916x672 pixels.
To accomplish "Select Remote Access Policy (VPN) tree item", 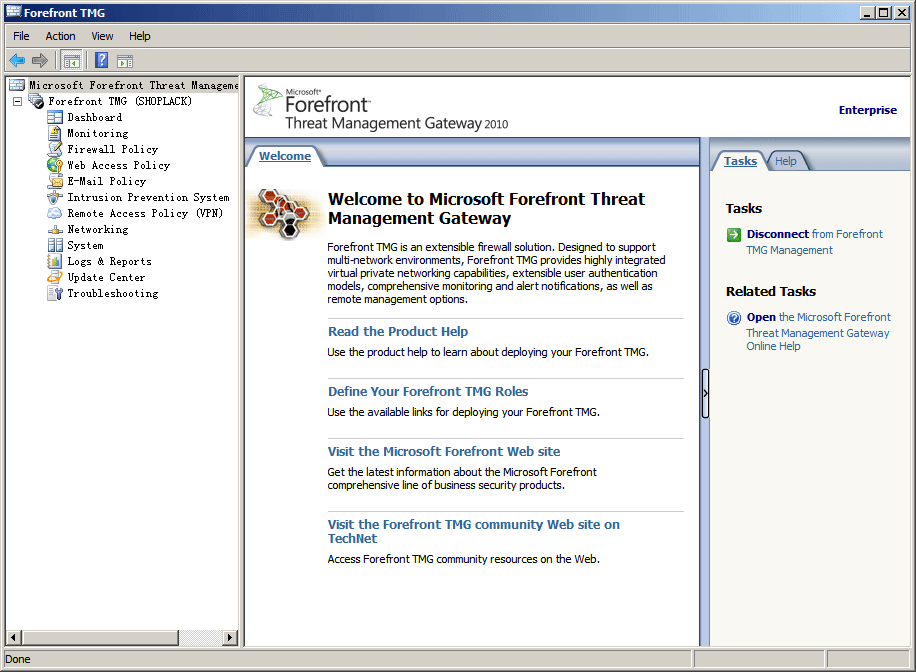I will tap(145, 213).
